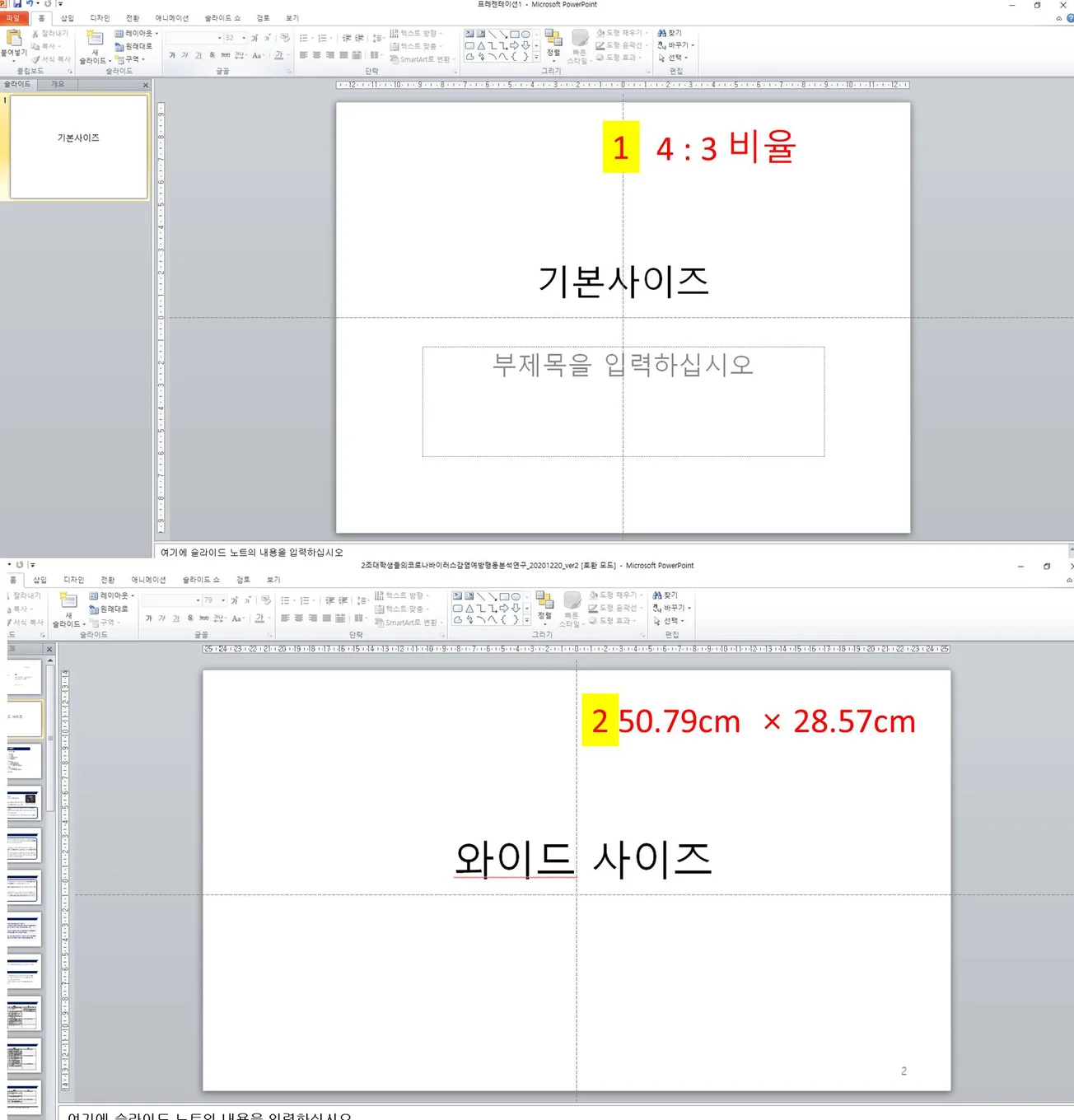
Task: Open font size box showing 32
Action: (x=236, y=38)
